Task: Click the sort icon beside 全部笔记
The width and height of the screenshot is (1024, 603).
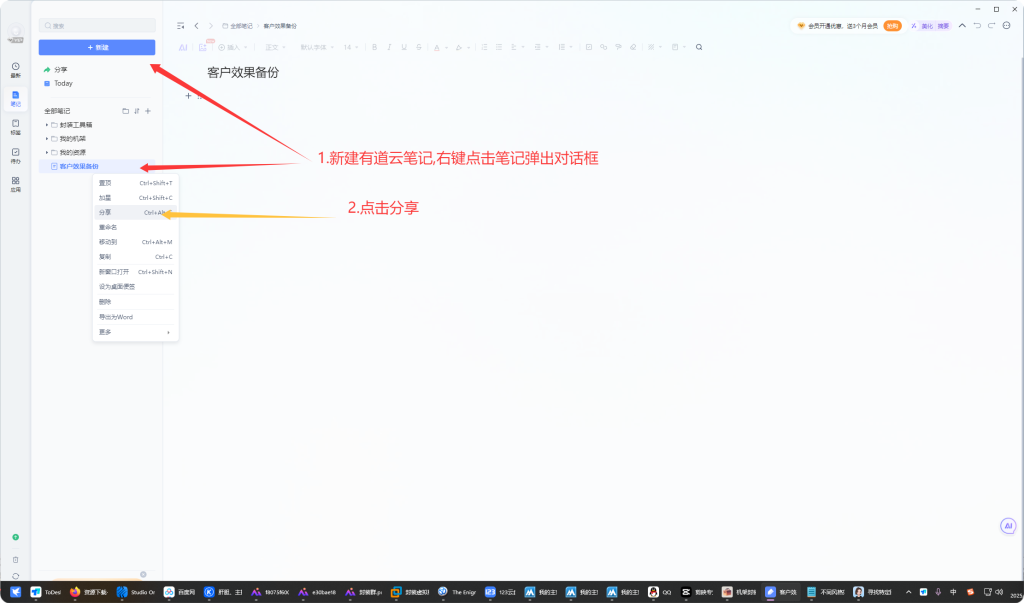Action: 136,111
